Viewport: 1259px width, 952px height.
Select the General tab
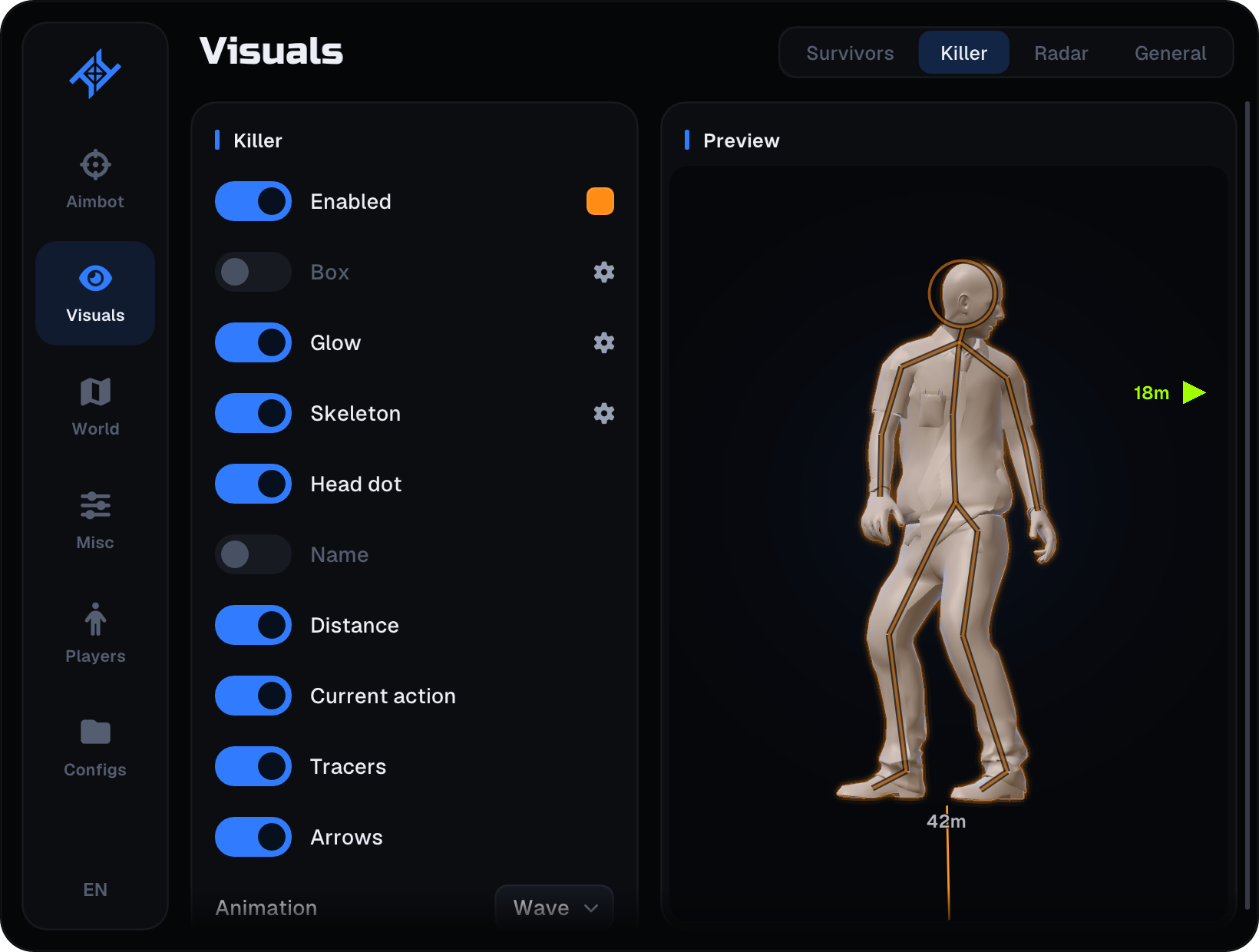point(1170,53)
